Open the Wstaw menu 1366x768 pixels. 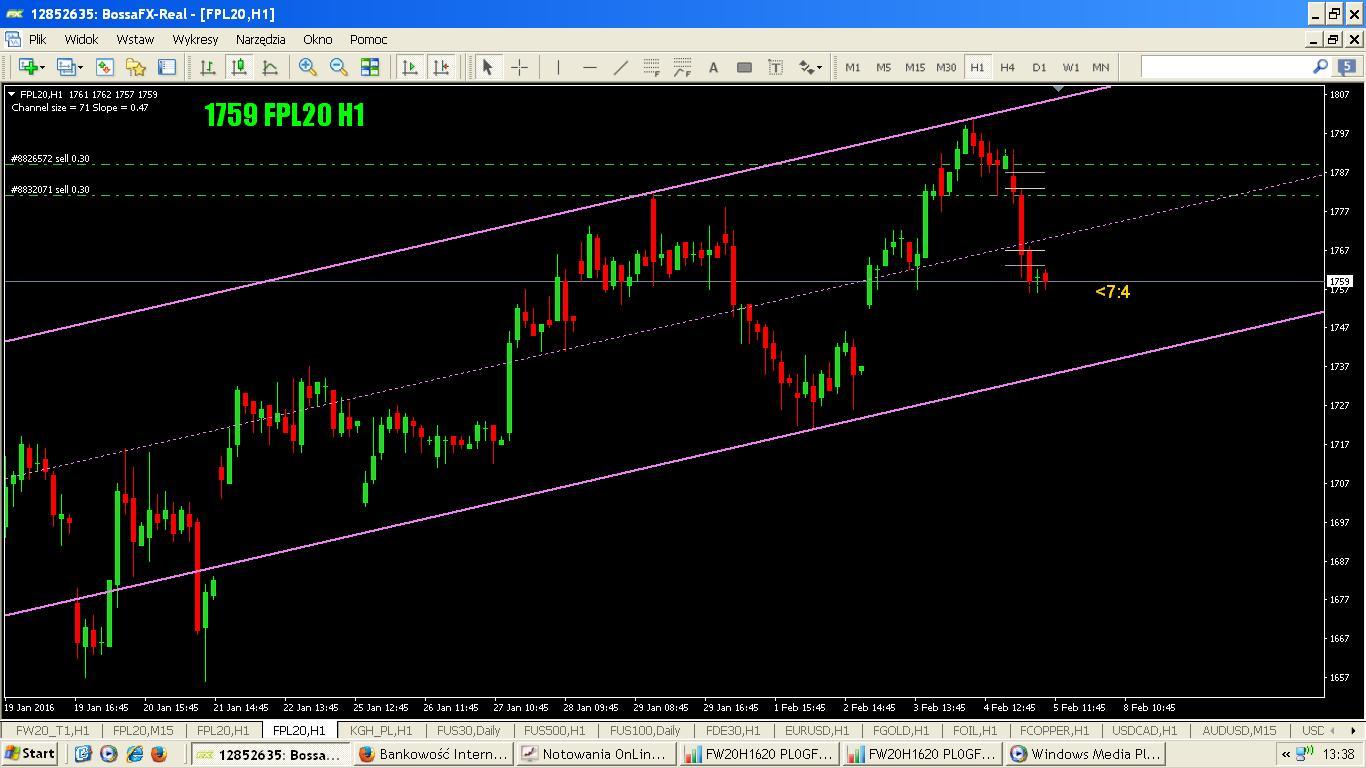(x=135, y=39)
